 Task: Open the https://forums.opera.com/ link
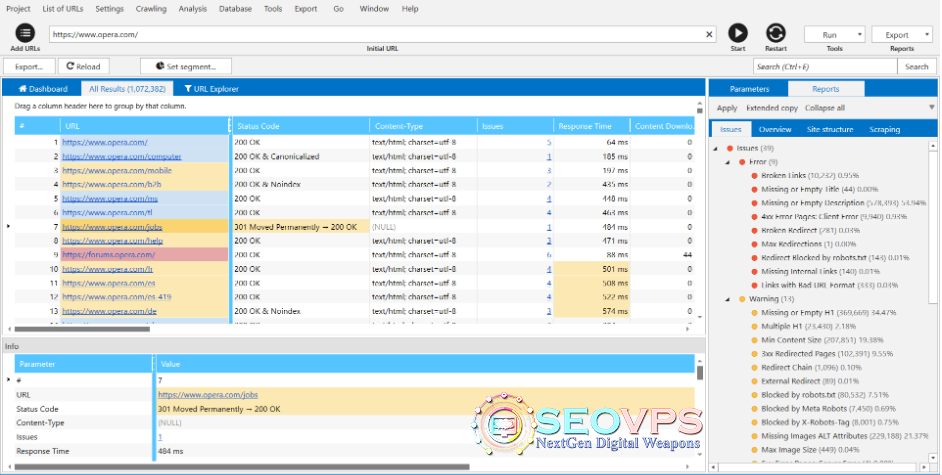pos(108,255)
